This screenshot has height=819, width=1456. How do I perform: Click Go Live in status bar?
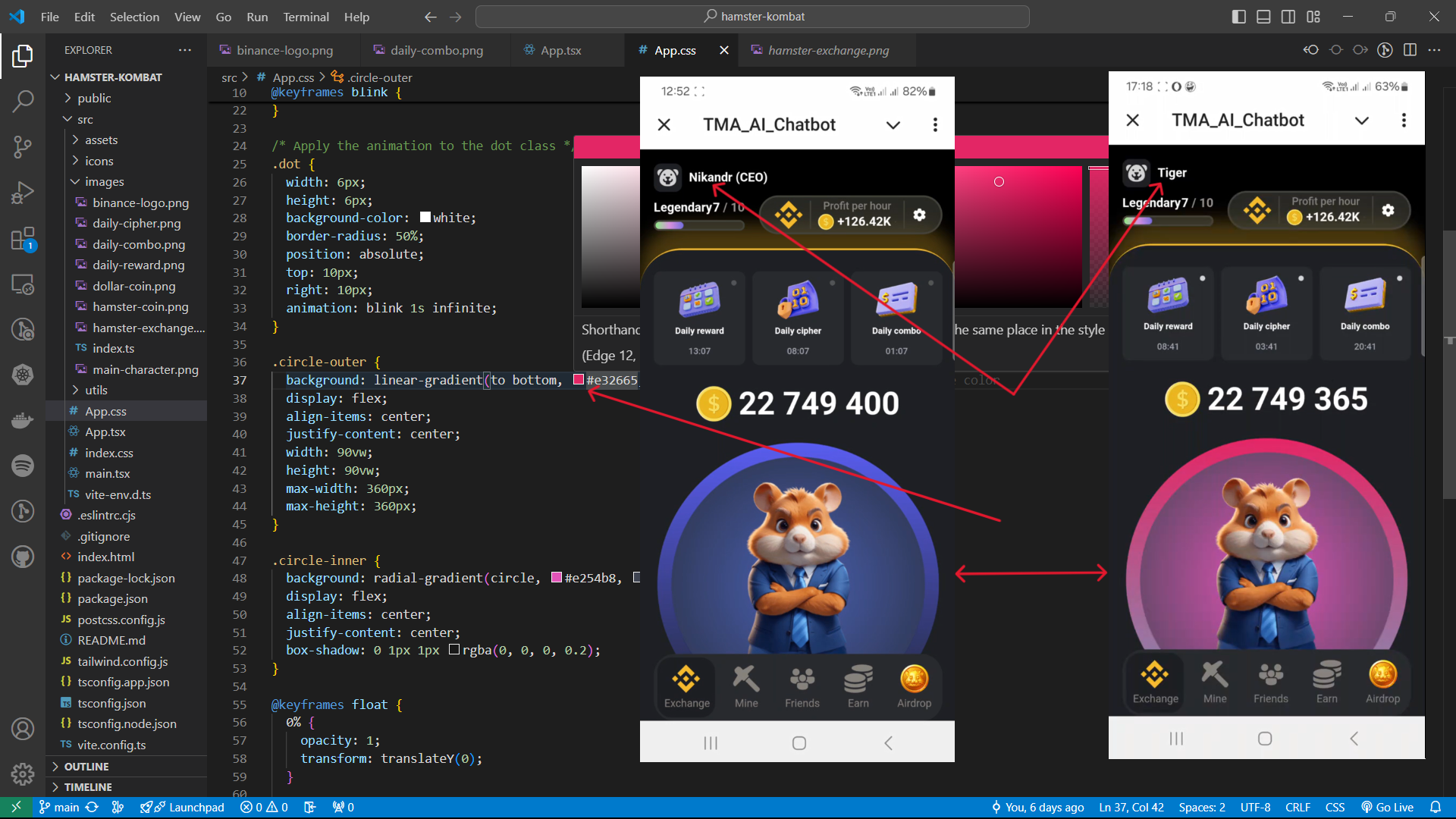coord(1387,807)
